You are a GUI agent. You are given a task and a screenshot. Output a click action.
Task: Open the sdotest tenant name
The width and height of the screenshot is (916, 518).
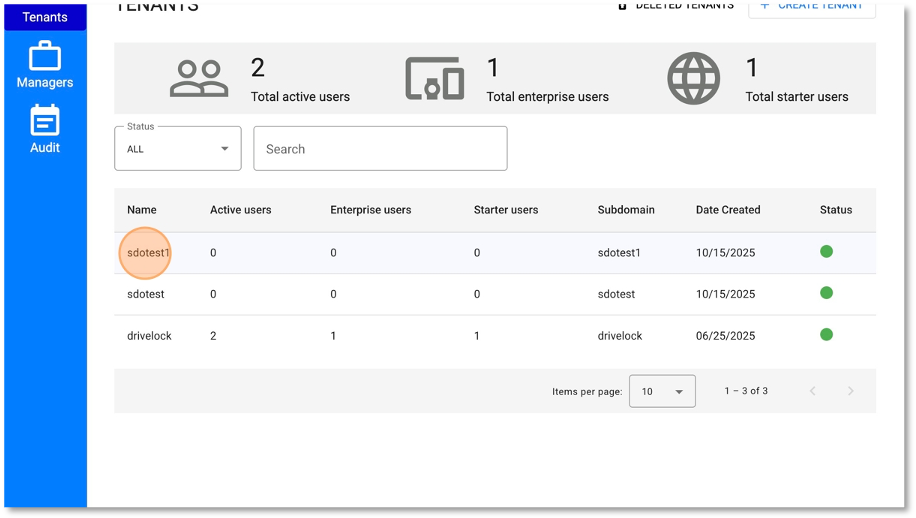pos(145,294)
